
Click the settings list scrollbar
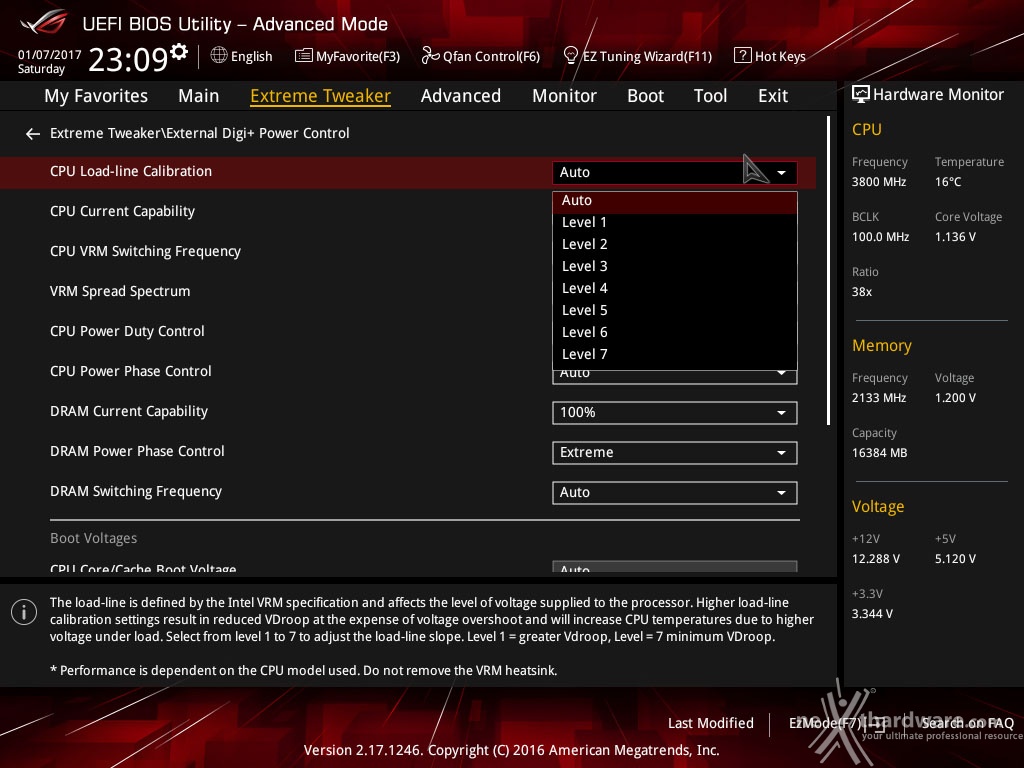click(x=828, y=271)
